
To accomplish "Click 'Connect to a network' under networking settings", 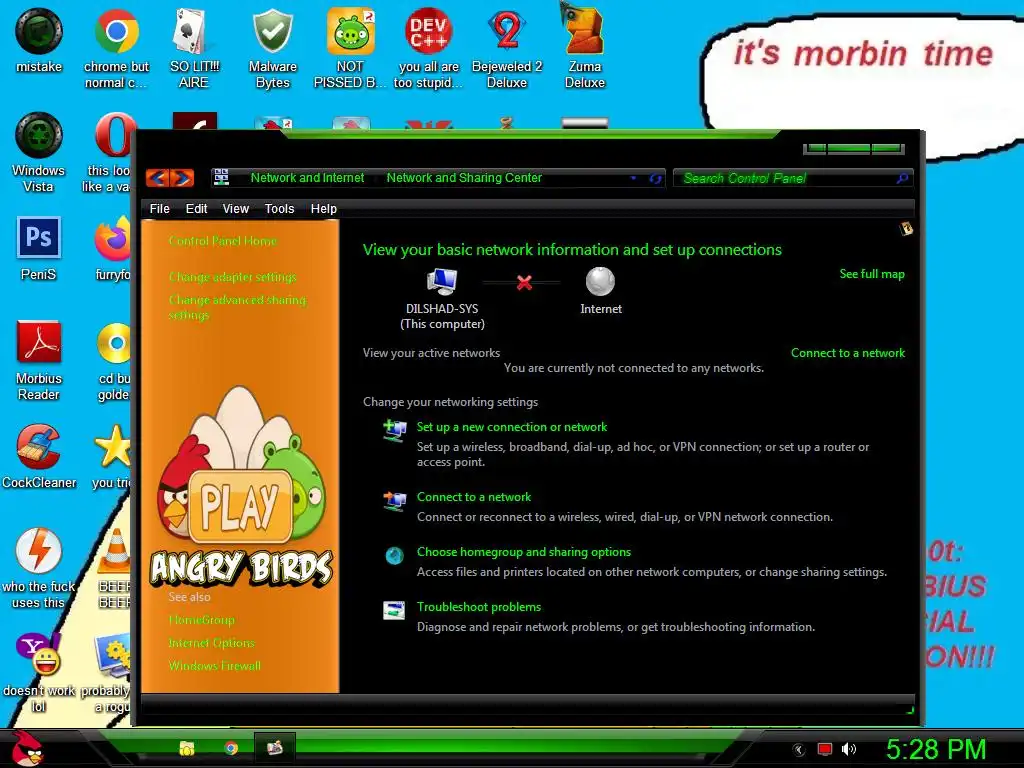I will click(473, 496).
